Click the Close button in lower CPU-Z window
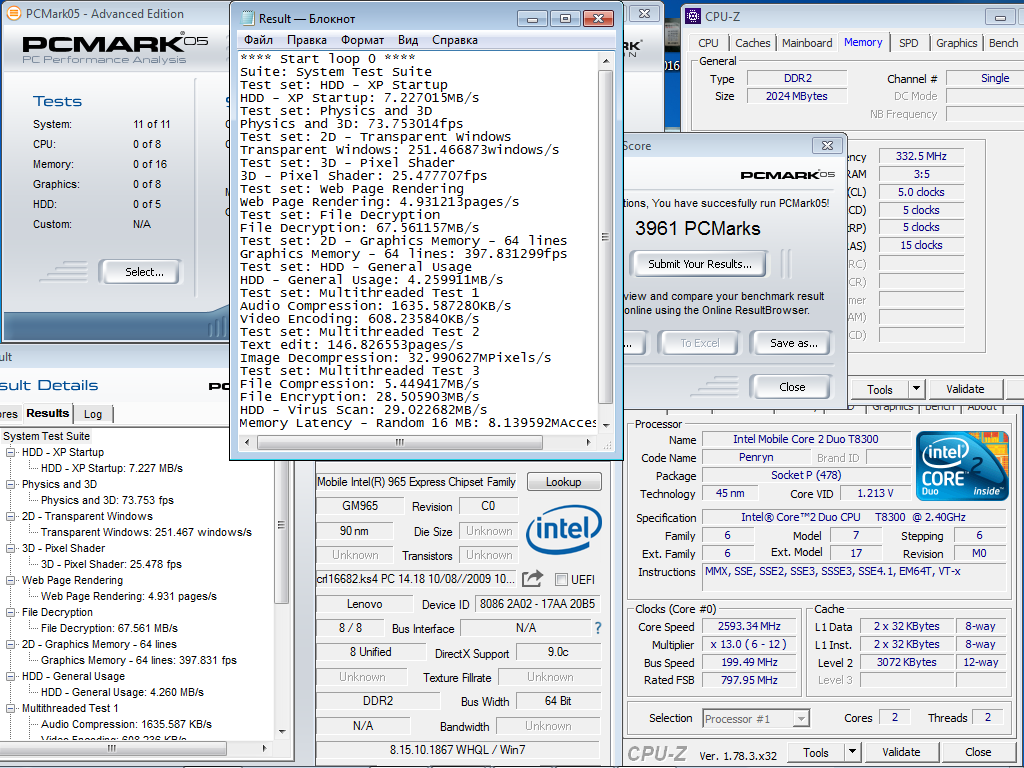The height and width of the screenshot is (768, 1024). [x=978, y=752]
